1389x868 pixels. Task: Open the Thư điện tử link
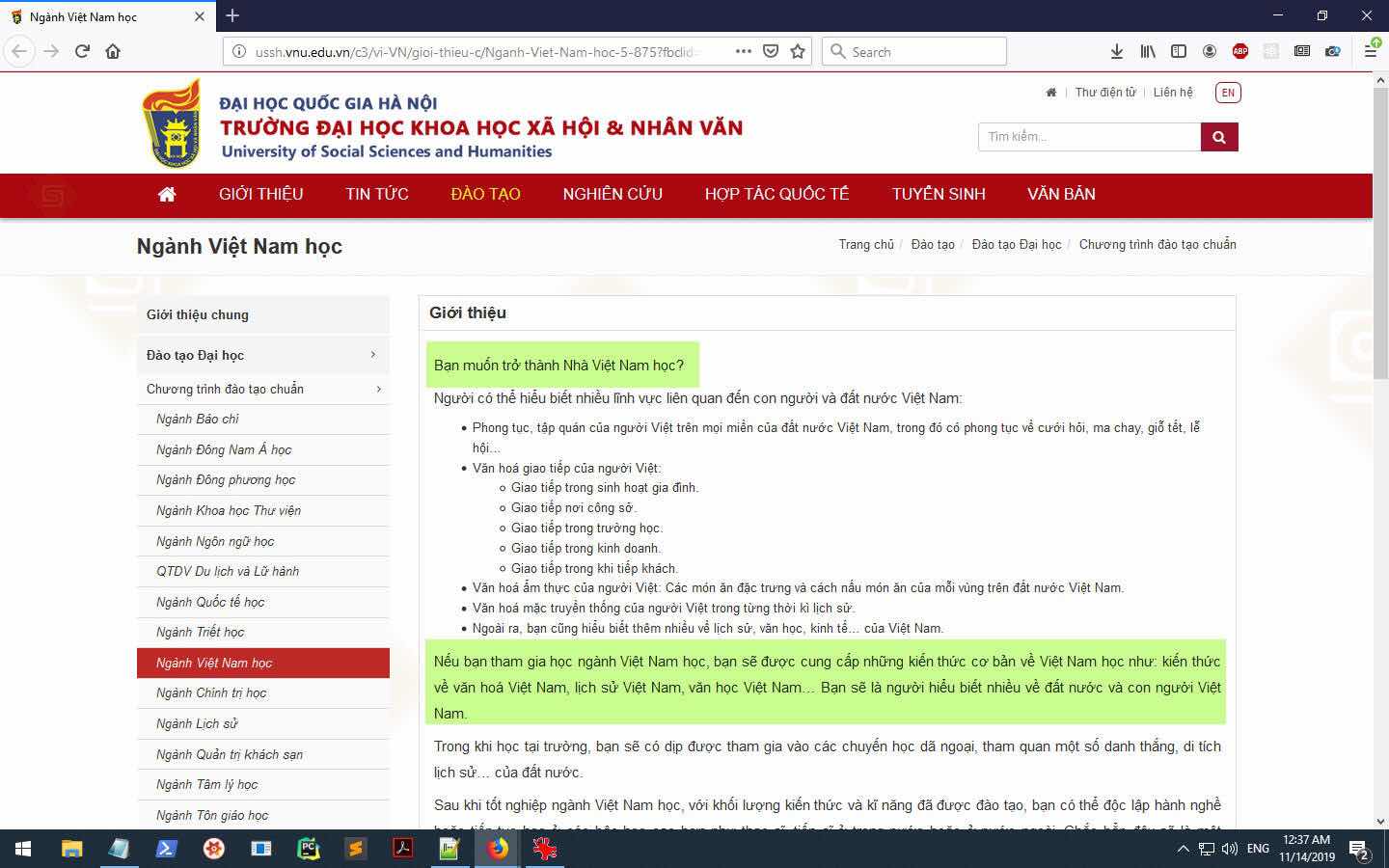click(1105, 93)
